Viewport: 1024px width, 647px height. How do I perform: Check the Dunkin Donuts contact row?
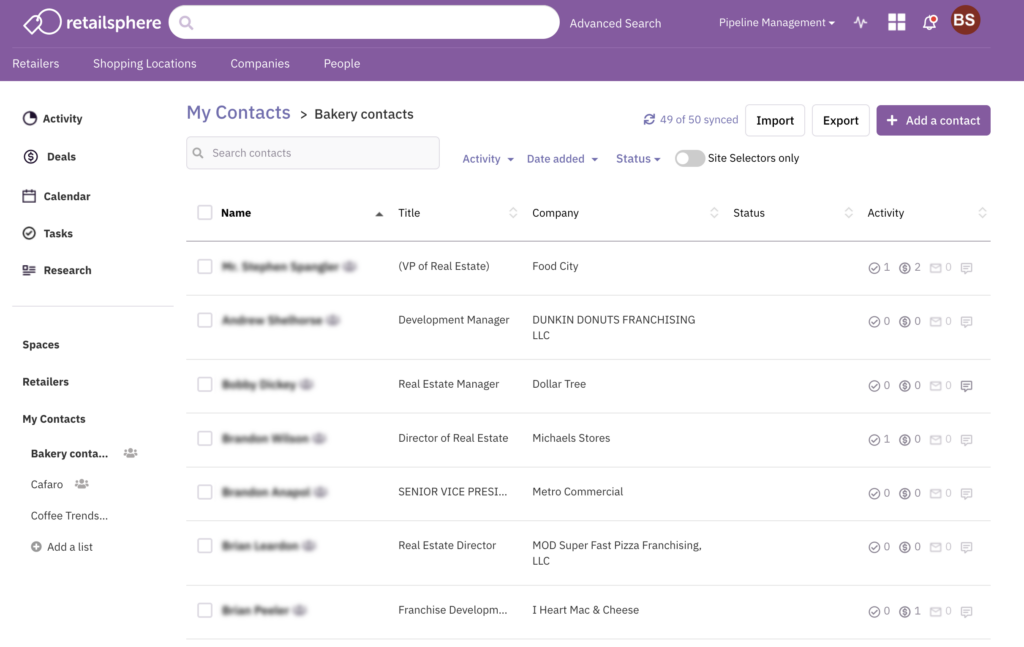pos(204,320)
